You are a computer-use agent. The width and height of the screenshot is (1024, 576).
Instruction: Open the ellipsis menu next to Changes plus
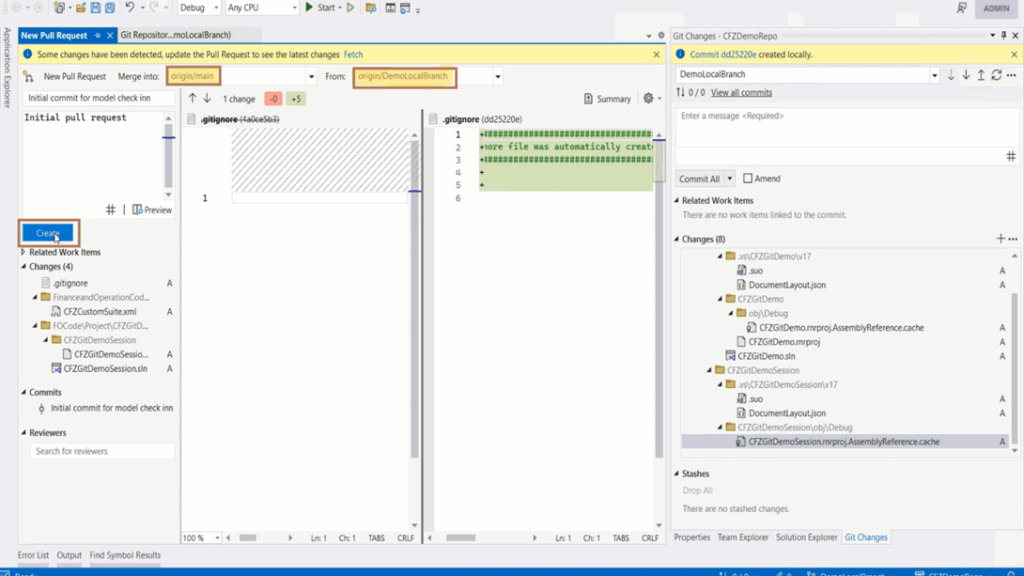coord(1013,239)
